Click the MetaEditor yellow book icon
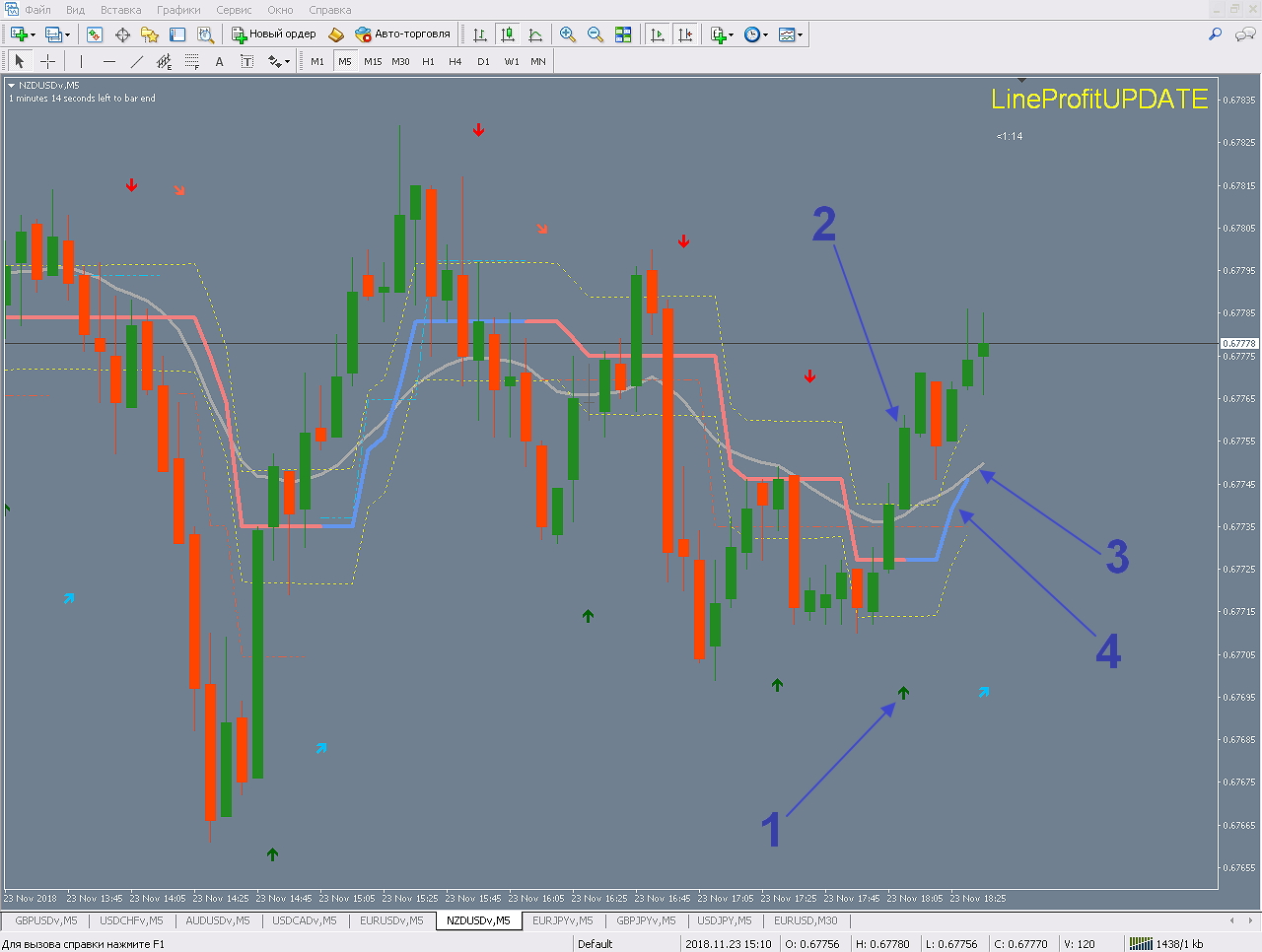This screenshot has width=1262, height=952. (336, 34)
